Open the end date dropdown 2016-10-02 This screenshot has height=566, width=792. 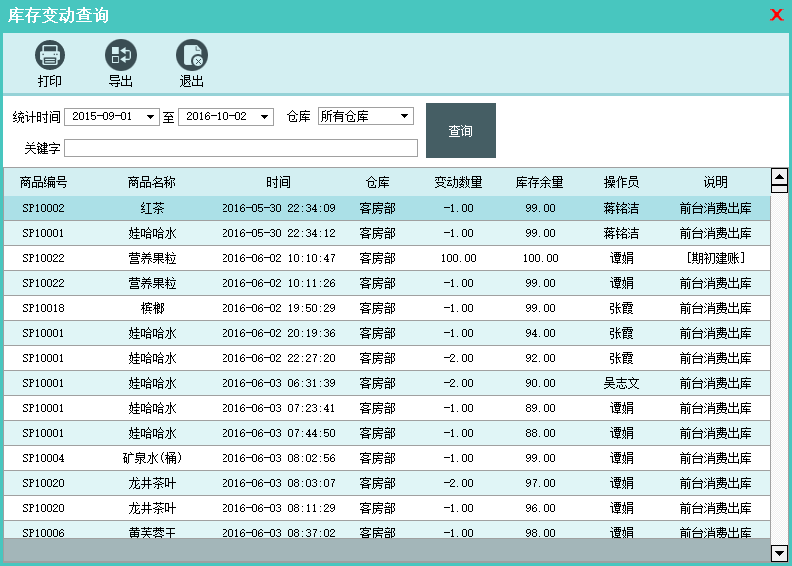[265, 117]
